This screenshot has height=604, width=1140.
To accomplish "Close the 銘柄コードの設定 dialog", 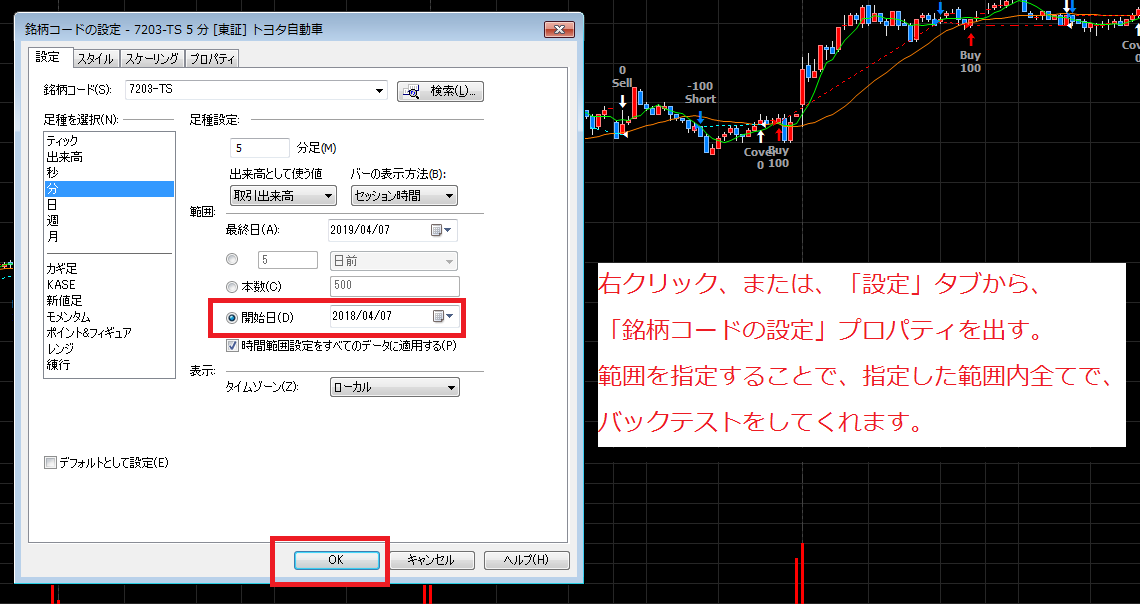I will click(x=559, y=29).
